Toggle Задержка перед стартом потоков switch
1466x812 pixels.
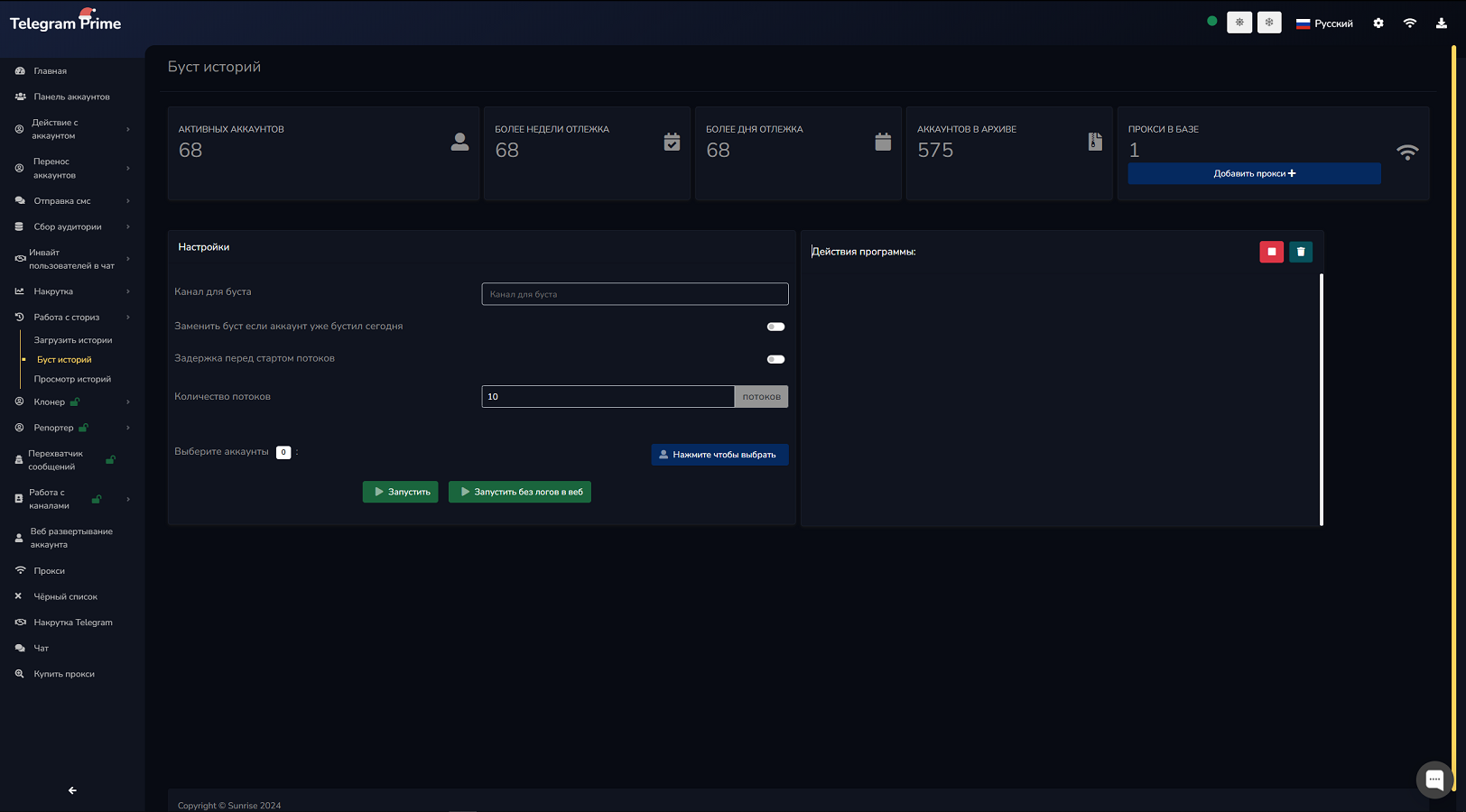tap(775, 359)
